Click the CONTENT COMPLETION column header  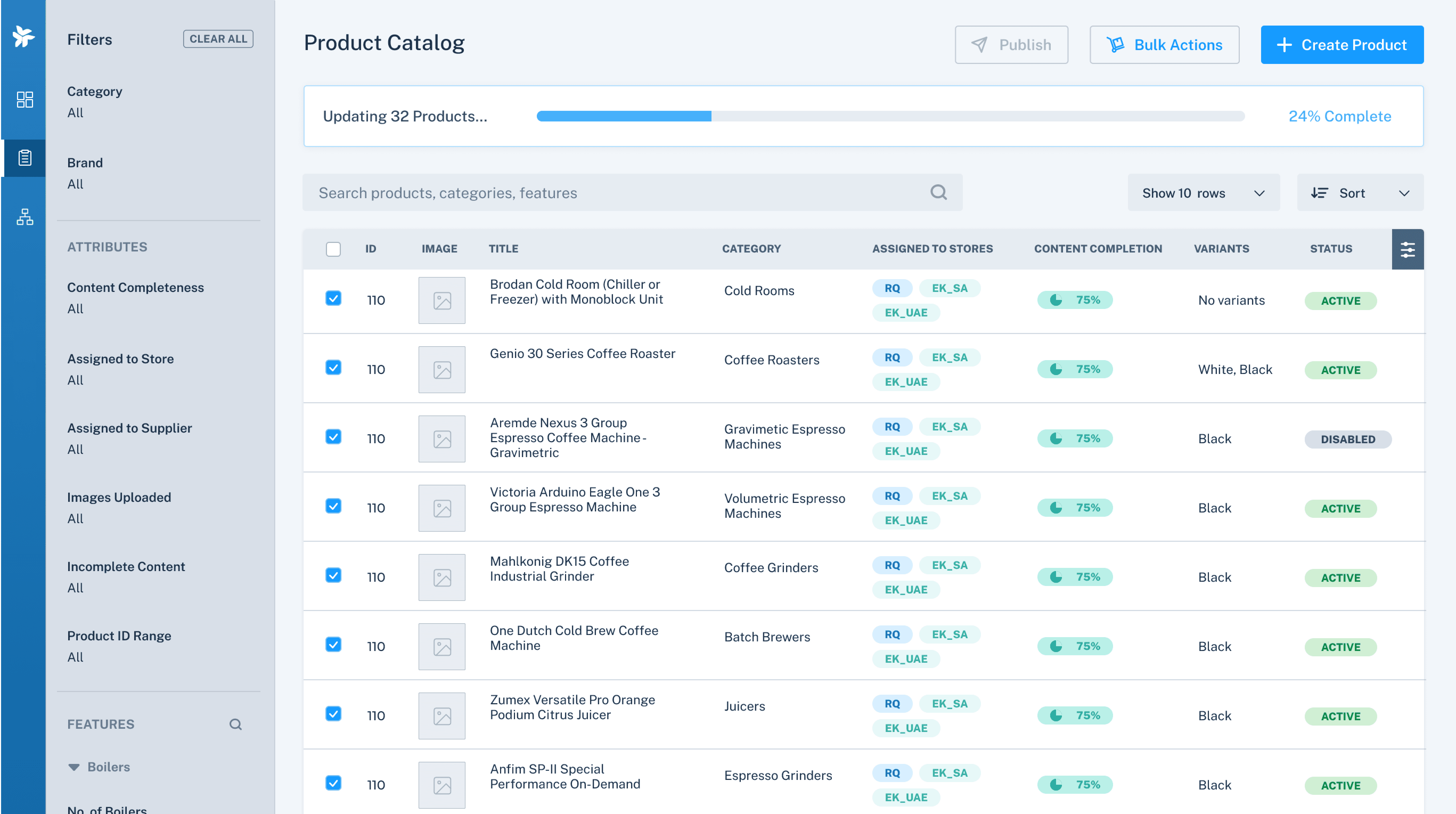tap(1098, 249)
